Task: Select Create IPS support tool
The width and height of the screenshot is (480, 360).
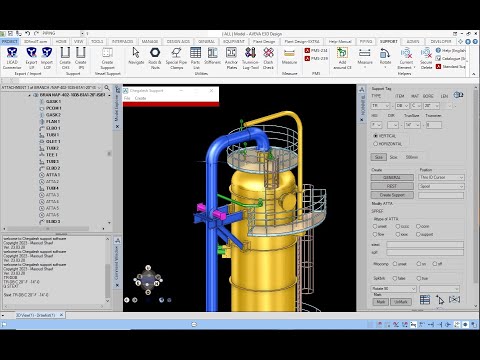Action: 81,58
